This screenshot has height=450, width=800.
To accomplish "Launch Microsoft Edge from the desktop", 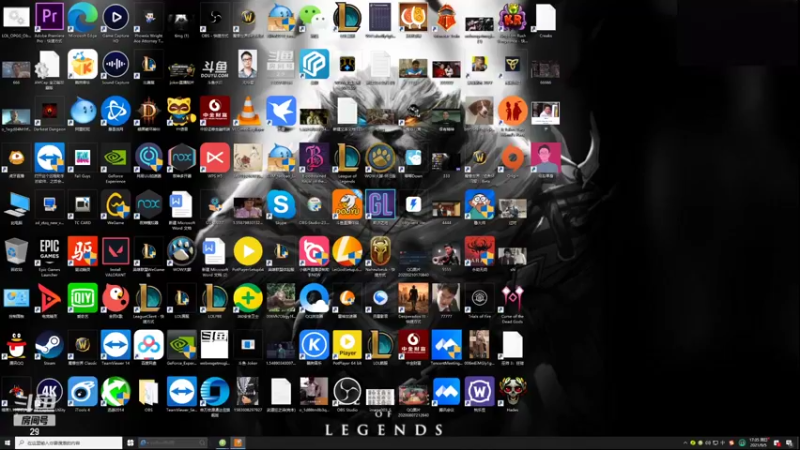I will point(83,17).
